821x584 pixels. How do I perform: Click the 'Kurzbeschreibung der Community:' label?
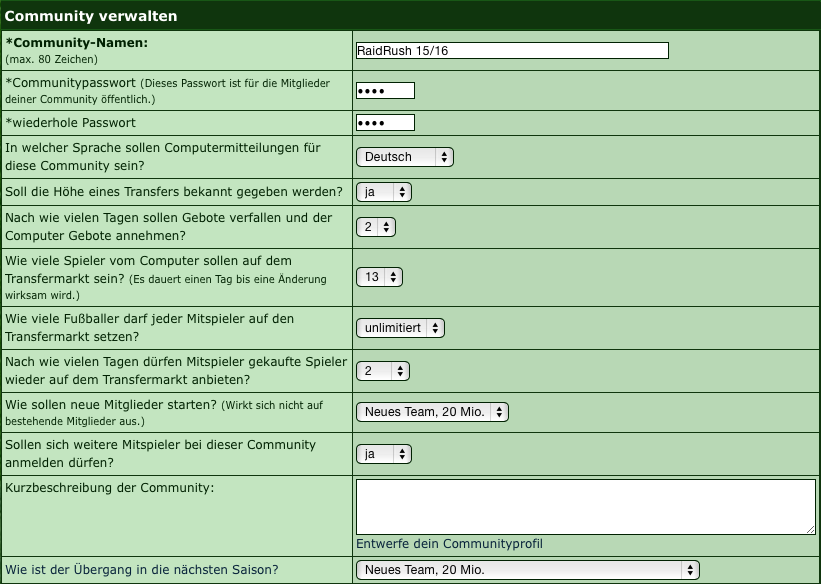pos(110,488)
